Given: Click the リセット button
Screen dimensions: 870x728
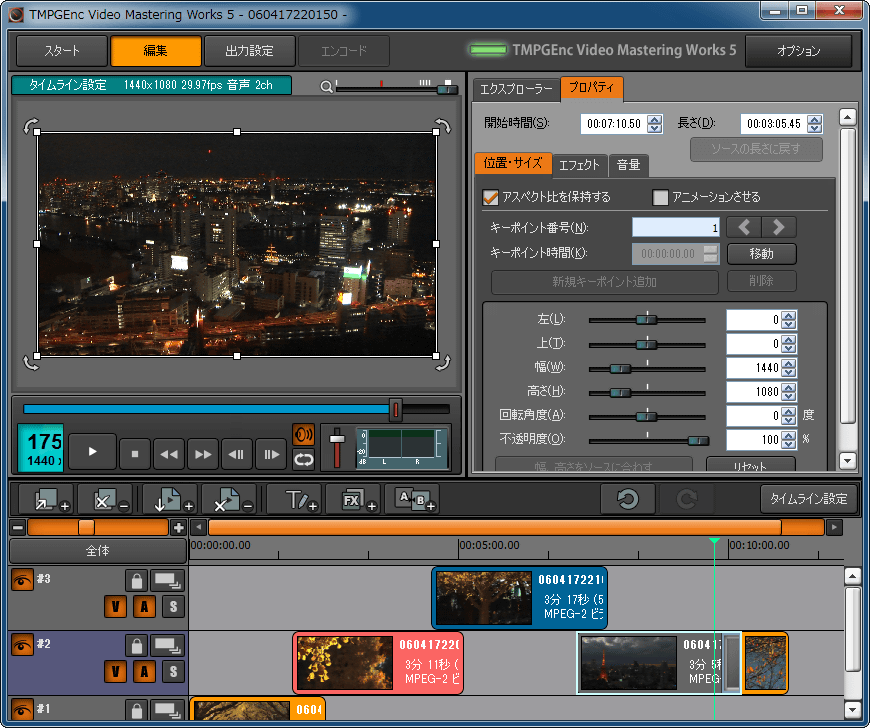Looking at the screenshot, I should tap(750, 465).
